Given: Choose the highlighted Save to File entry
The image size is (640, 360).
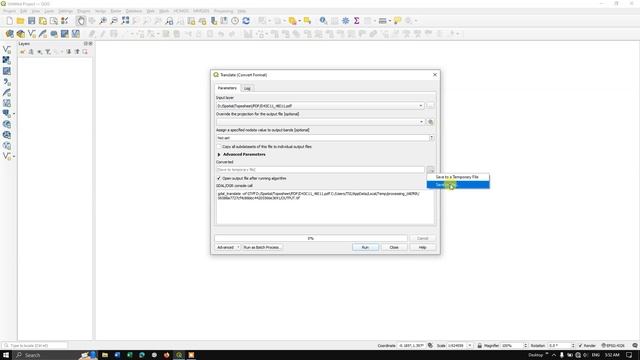Looking at the screenshot, I should [458, 185].
